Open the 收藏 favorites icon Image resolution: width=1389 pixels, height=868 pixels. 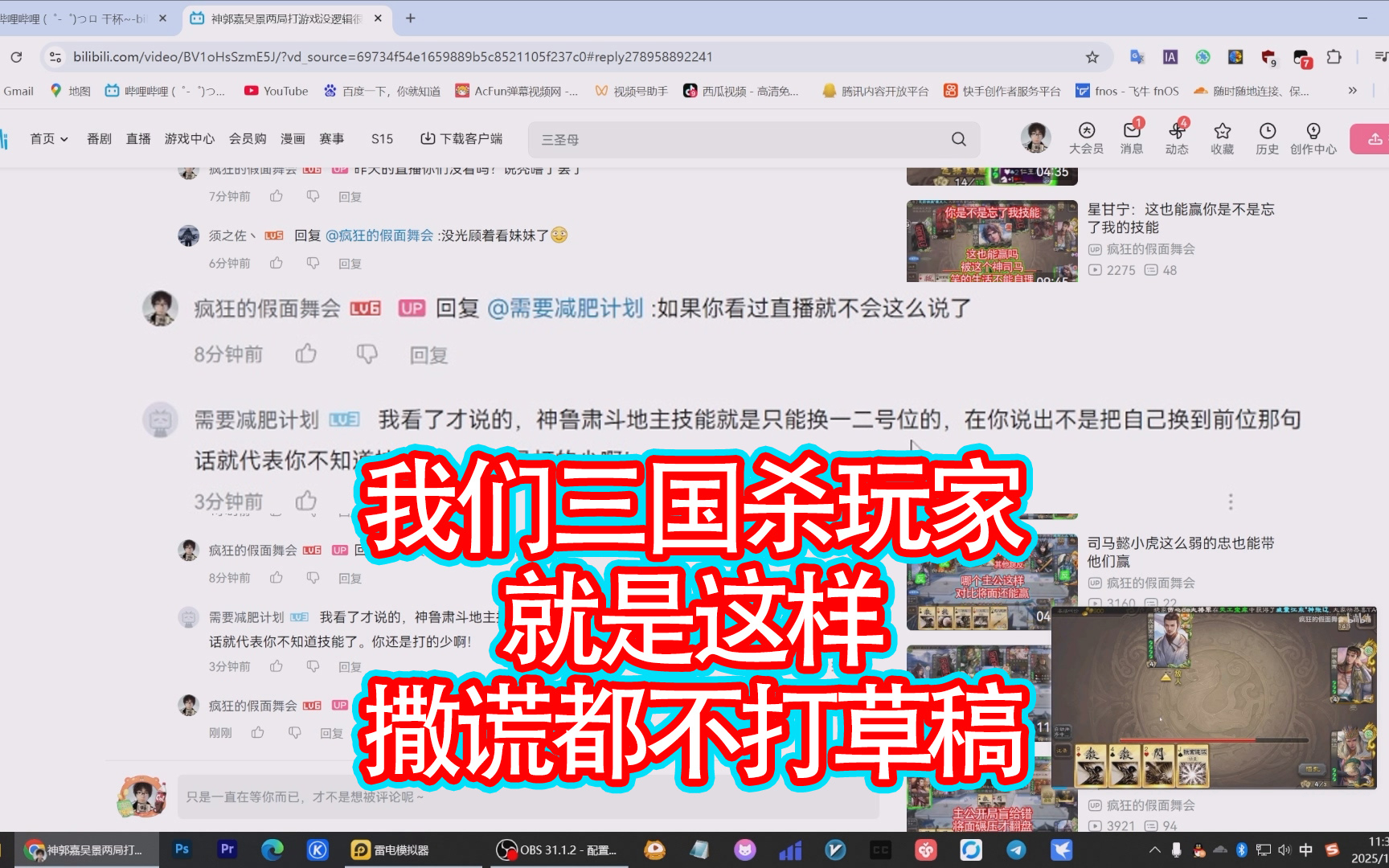point(1222,137)
